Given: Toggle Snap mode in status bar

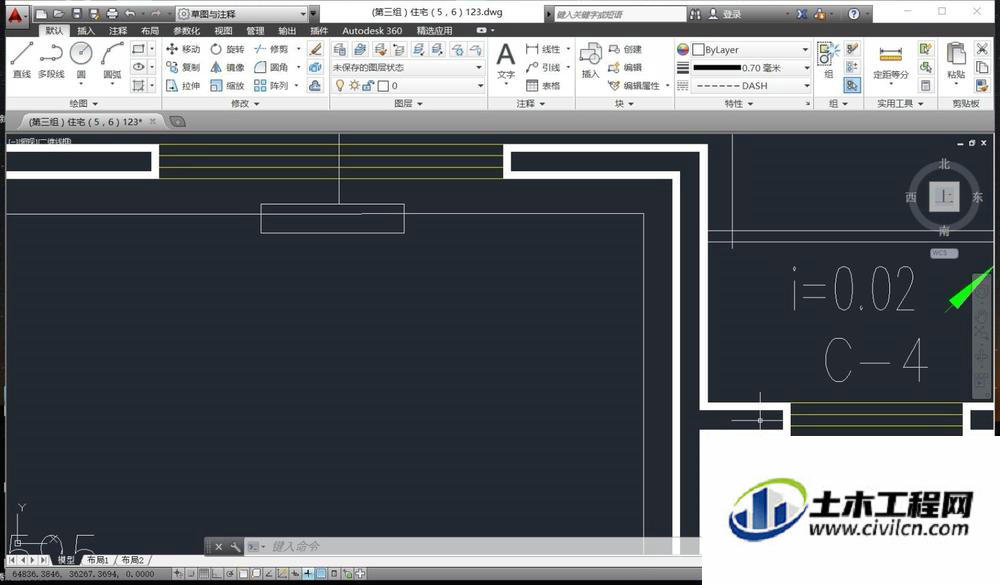Looking at the screenshot, I should [191, 574].
